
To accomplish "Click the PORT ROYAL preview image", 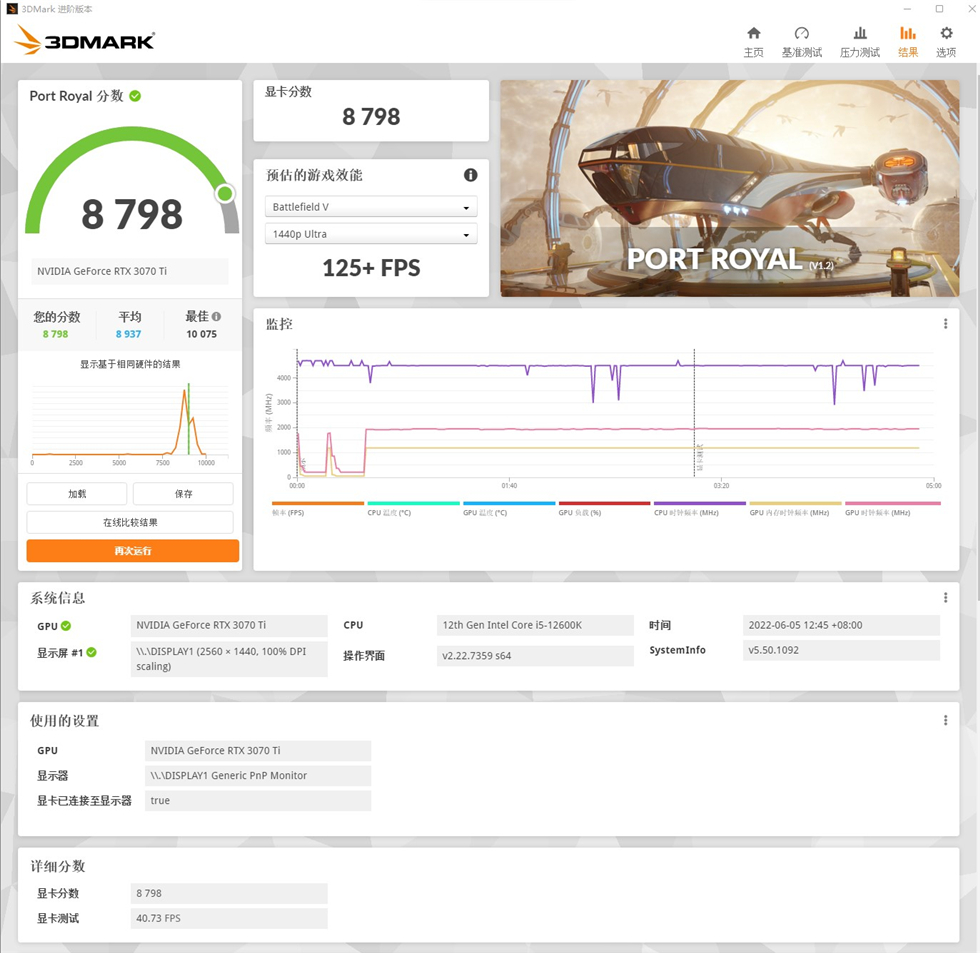I will tap(729, 186).
